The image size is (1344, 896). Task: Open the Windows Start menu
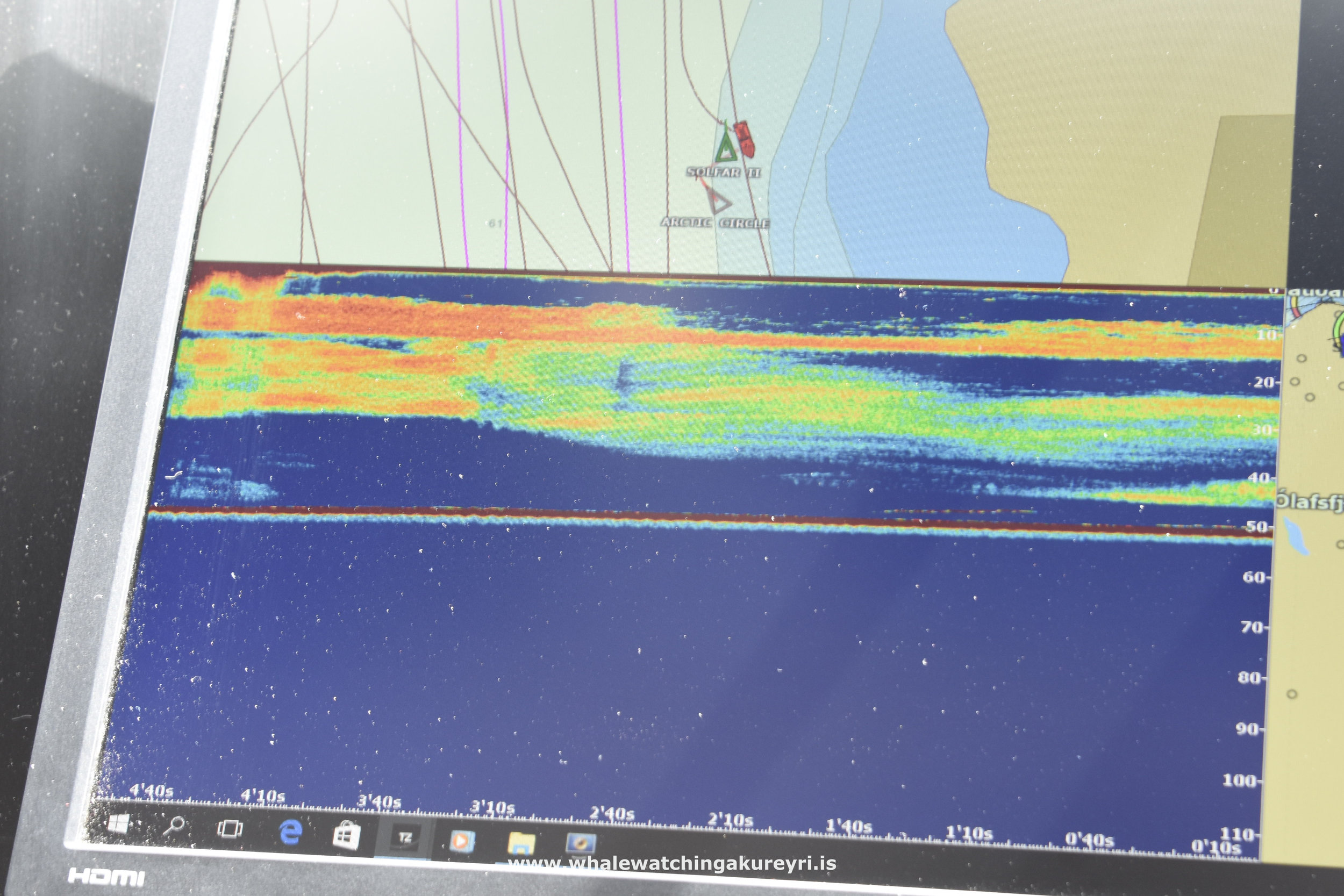[119, 824]
